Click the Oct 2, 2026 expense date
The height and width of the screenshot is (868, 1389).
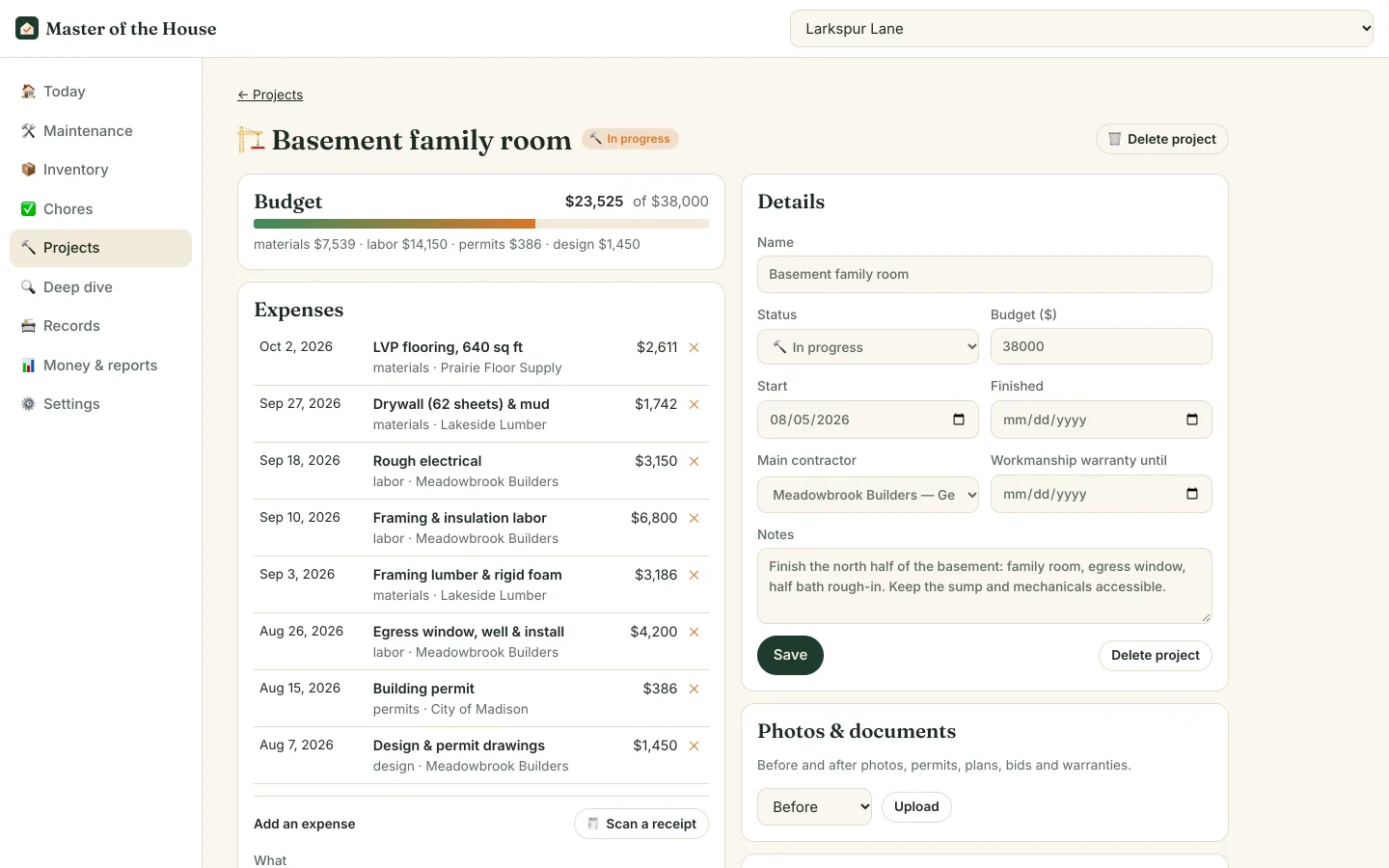coord(296,347)
